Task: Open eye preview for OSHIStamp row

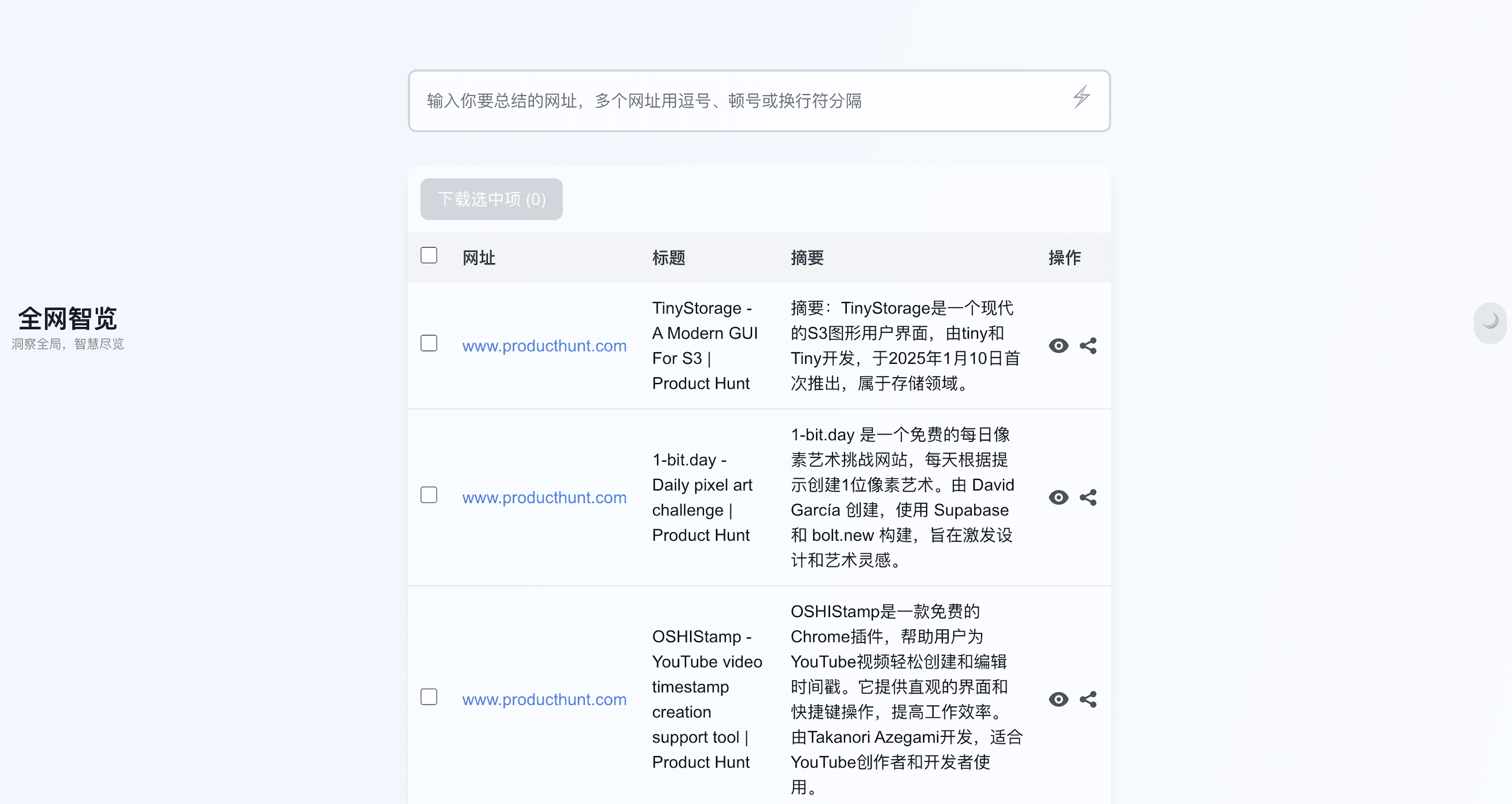Action: point(1059,699)
